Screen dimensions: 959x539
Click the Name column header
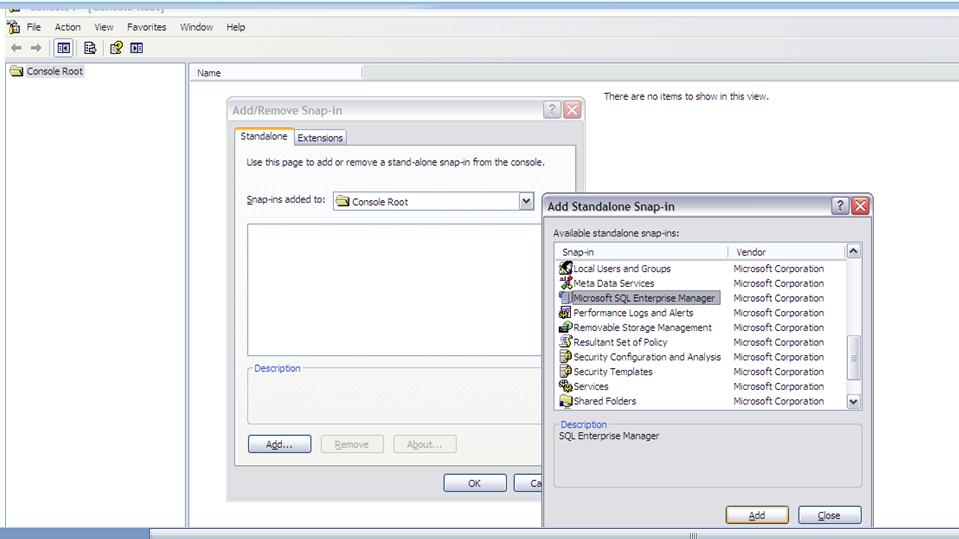tap(278, 73)
